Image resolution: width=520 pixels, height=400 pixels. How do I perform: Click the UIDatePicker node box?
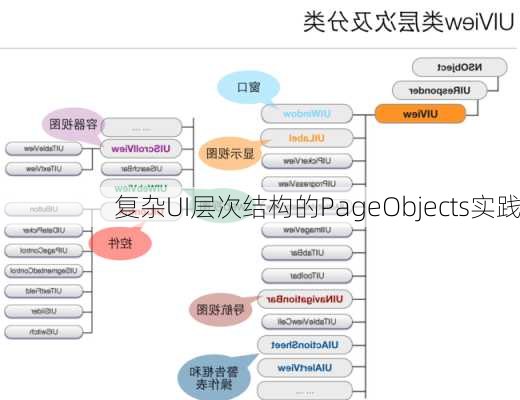tap(44, 230)
